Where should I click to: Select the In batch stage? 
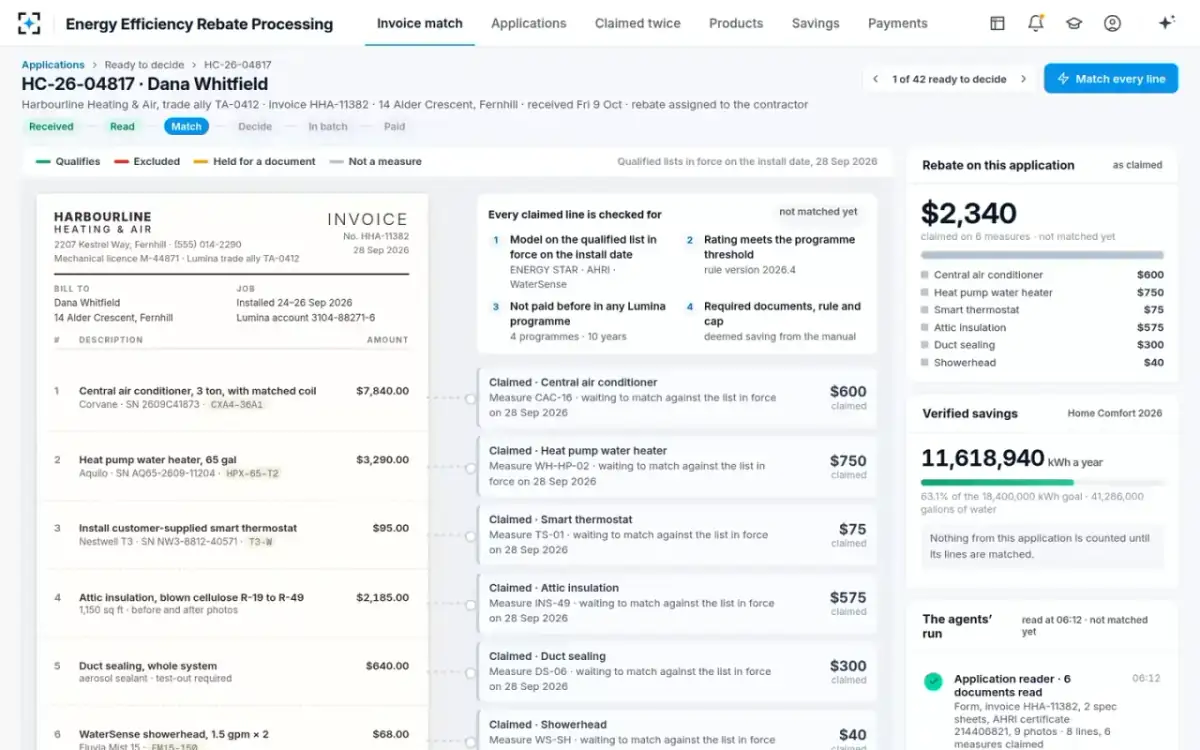(328, 127)
